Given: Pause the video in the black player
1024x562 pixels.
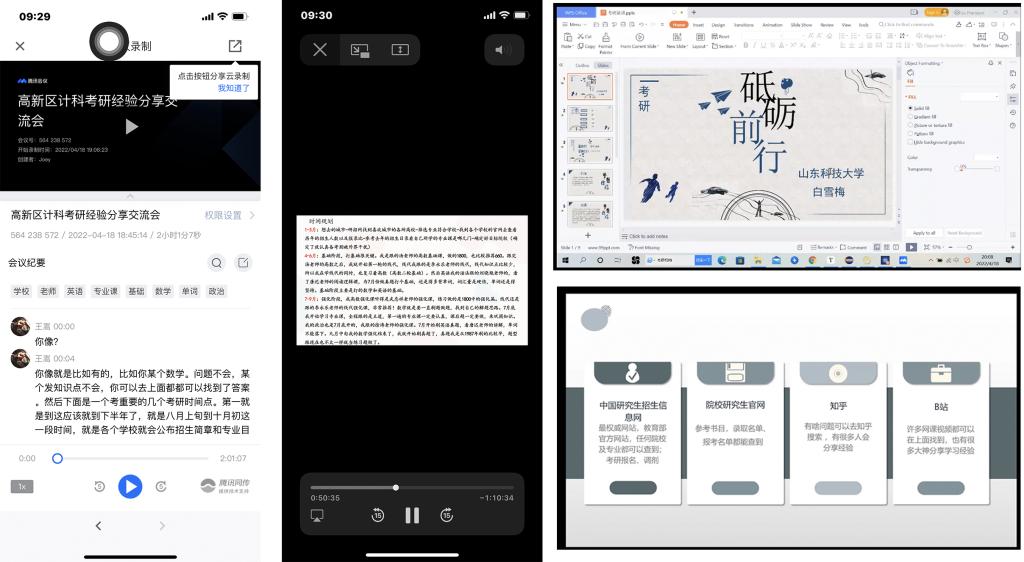Looking at the screenshot, I should click(412, 515).
